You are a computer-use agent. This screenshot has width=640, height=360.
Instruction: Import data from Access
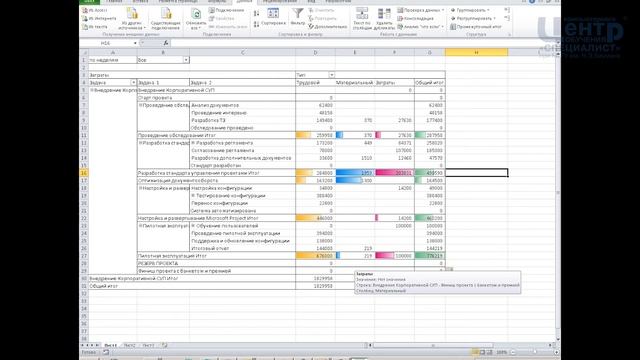coord(95,10)
